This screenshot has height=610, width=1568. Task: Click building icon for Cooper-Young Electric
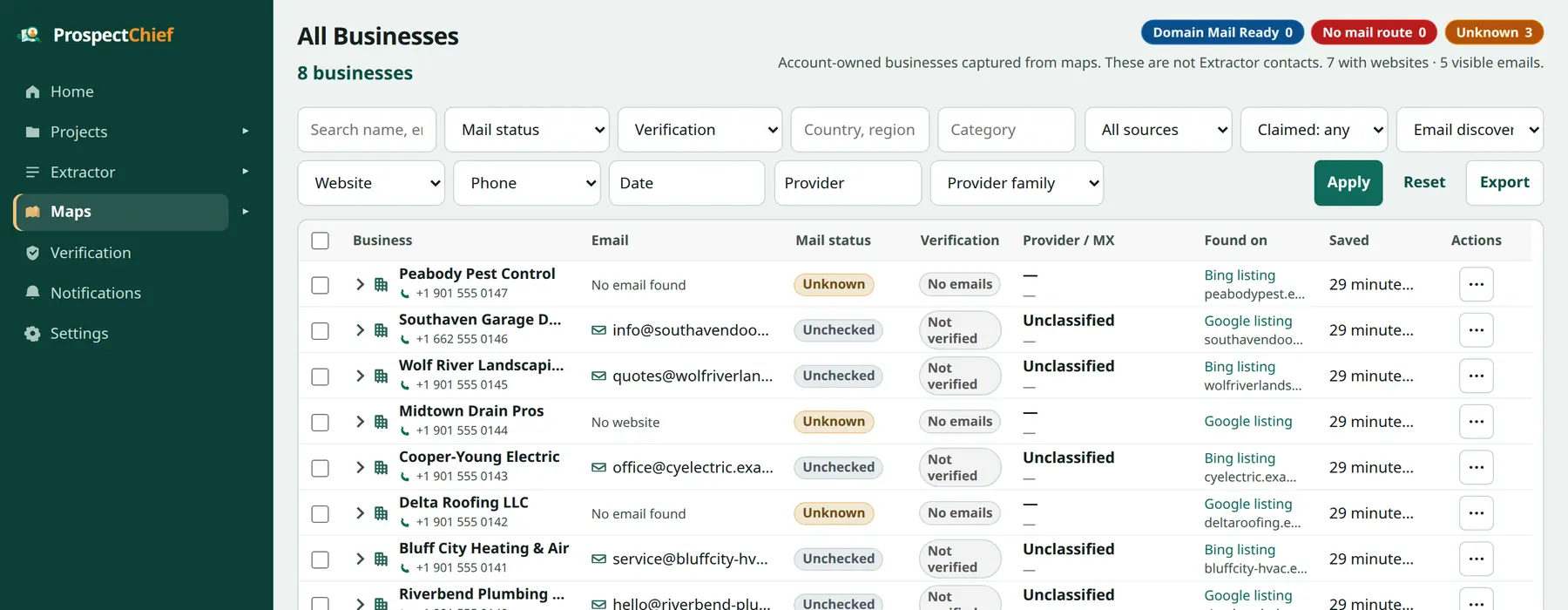381,467
